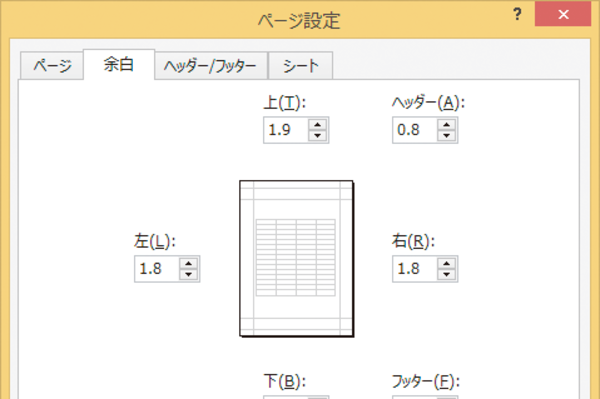Open the ヘッダー/フッター tab
600x399 pixels.
(x=211, y=66)
